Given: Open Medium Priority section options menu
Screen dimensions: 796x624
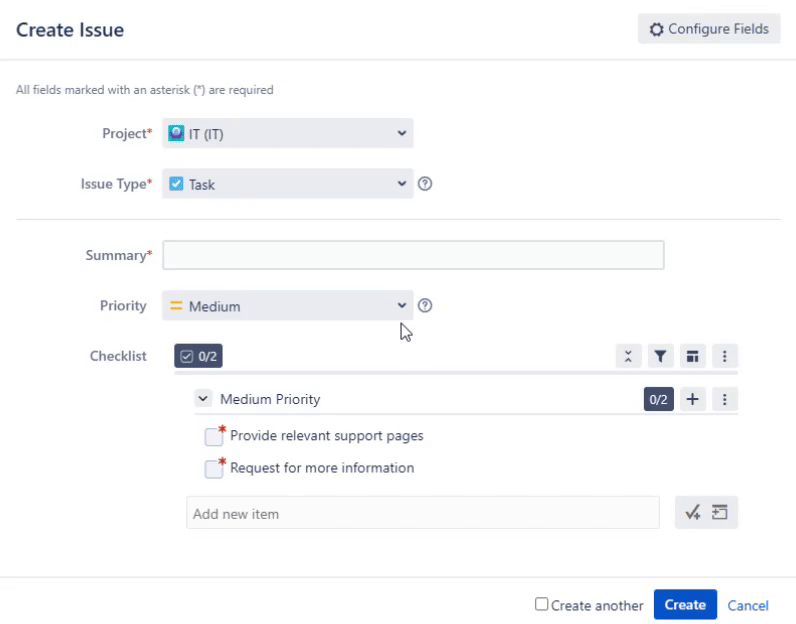Looking at the screenshot, I should [725, 399].
